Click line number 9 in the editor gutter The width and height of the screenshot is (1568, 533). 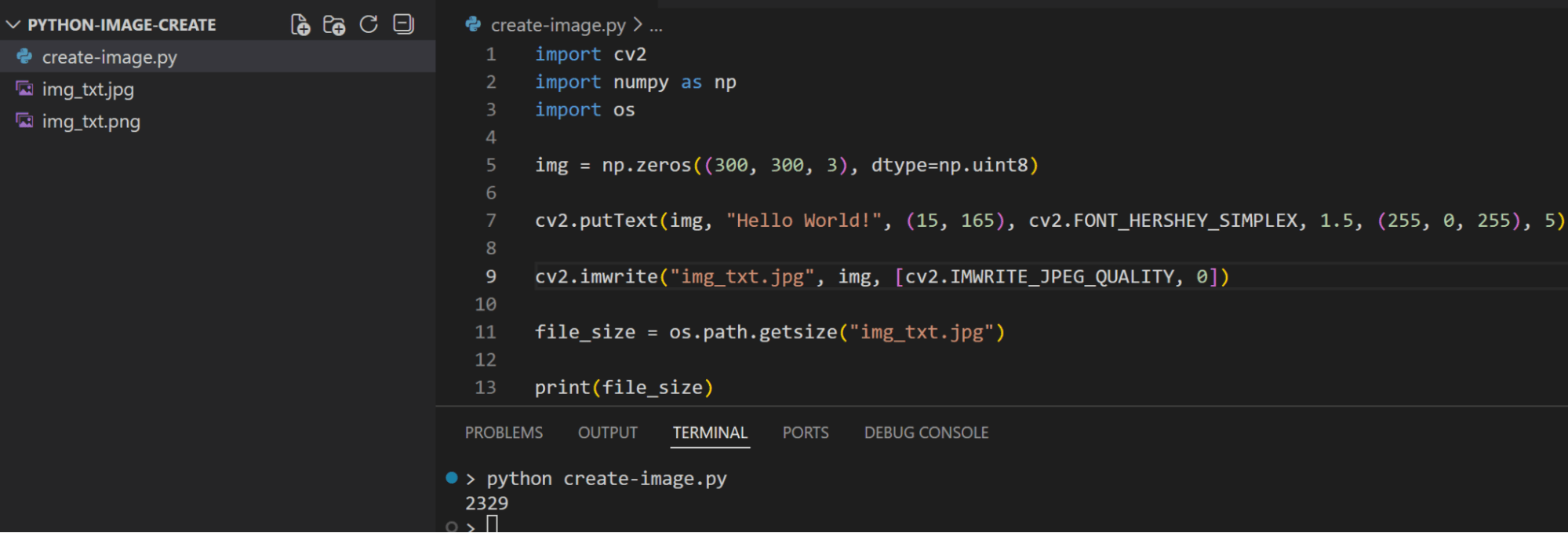491,276
